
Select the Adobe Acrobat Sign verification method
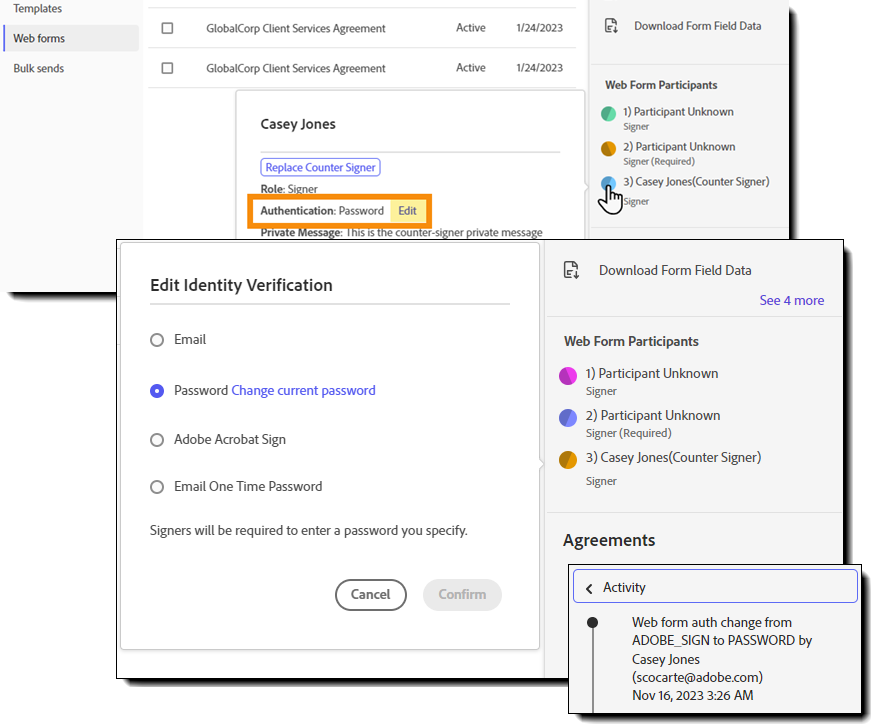click(156, 439)
